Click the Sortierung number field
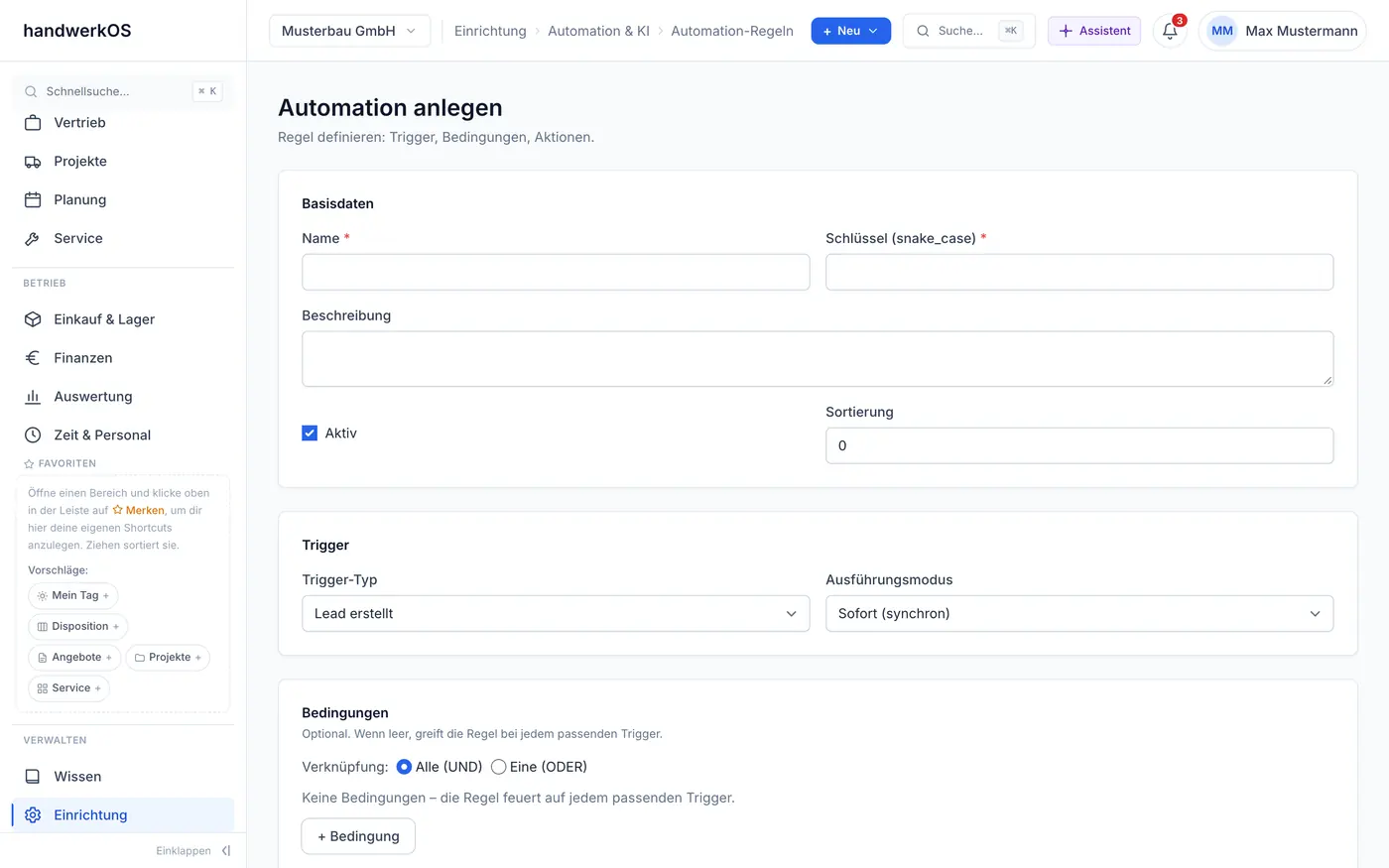Screen dimensions: 1389x868 coord(1079,445)
